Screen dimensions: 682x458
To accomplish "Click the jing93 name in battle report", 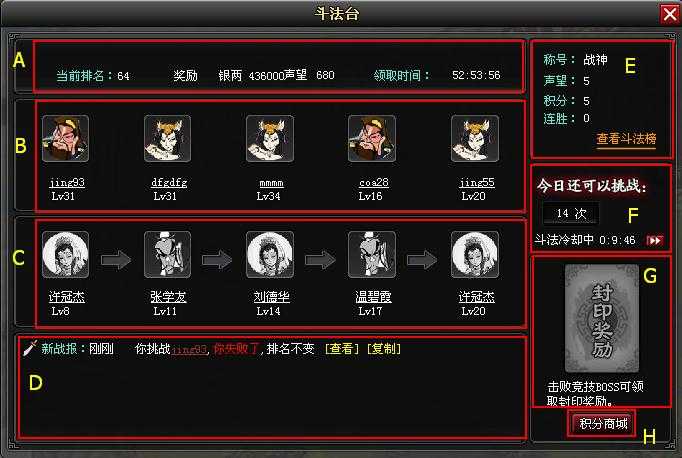I will (x=189, y=350).
